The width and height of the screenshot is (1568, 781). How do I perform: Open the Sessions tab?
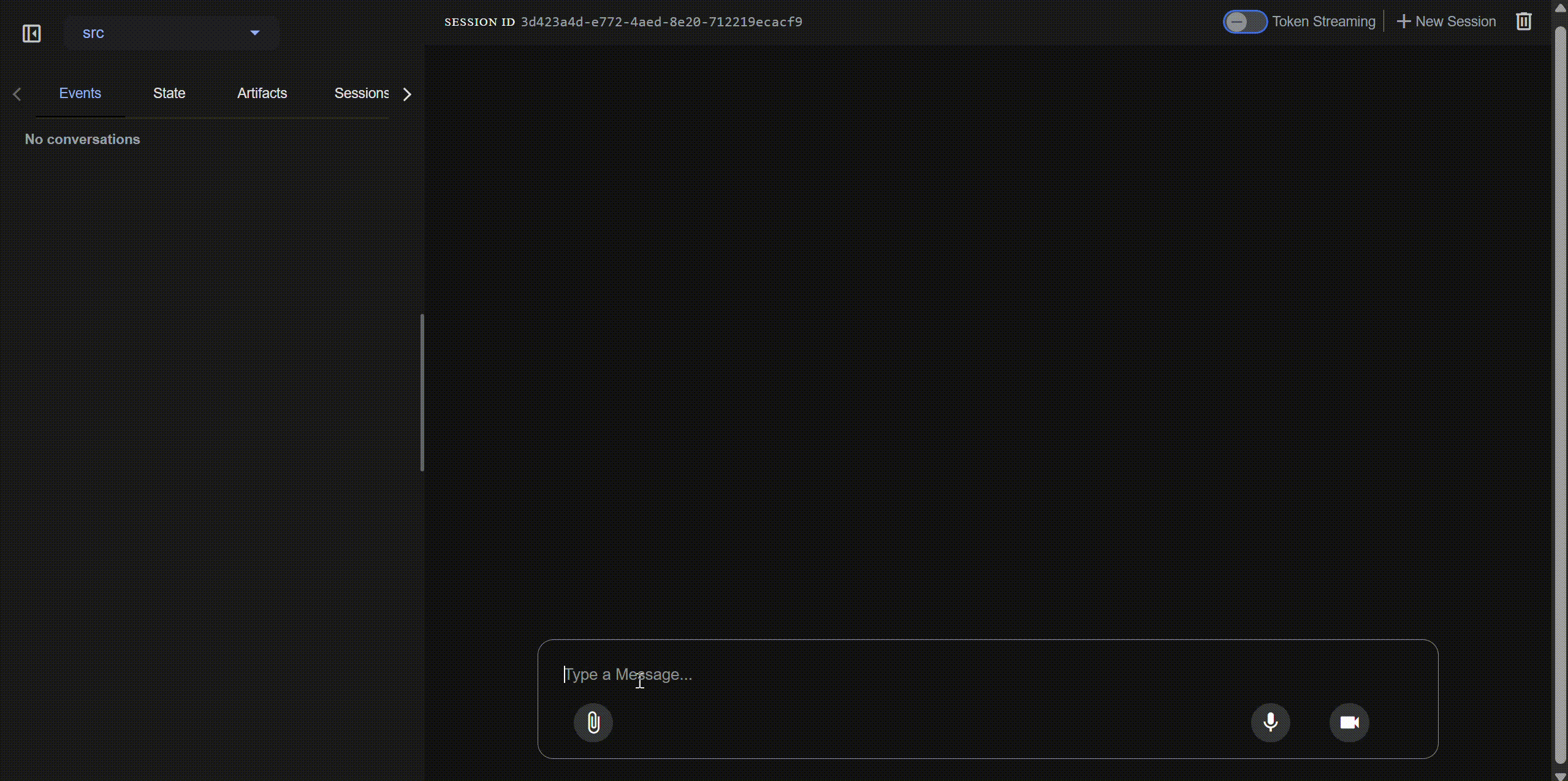(x=362, y=93)
